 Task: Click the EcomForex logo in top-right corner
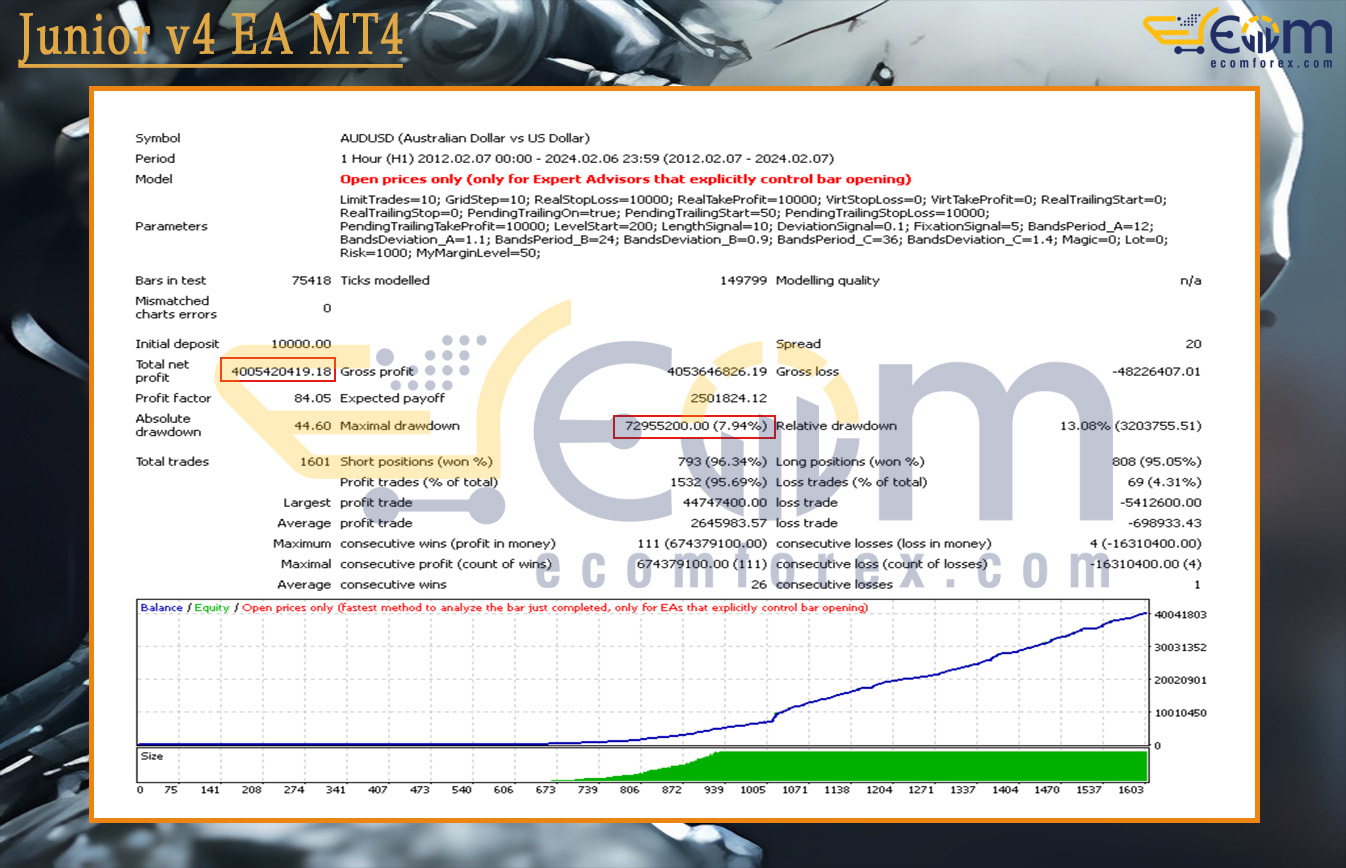tap(1238, 38)
